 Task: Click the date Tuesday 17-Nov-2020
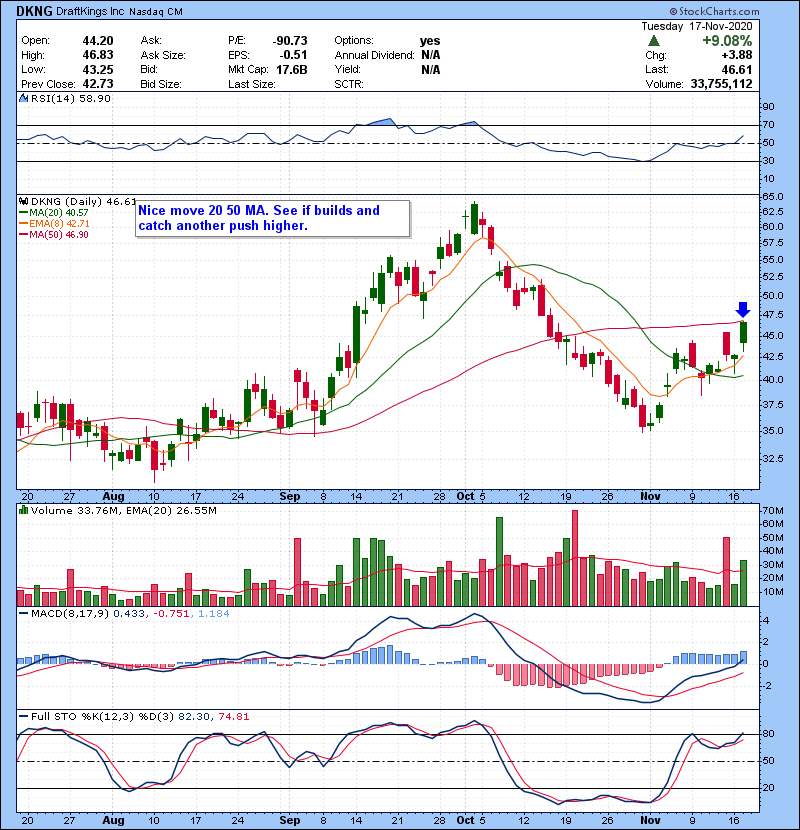pyautogui.click(x=697, y=26)
